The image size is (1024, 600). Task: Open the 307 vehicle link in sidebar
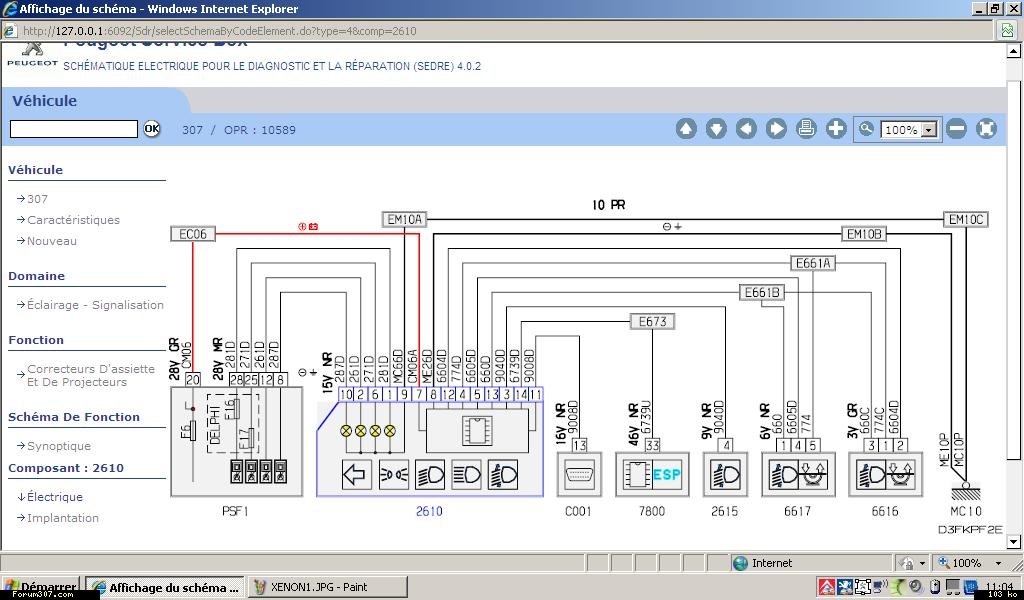[x=37, y=198]
